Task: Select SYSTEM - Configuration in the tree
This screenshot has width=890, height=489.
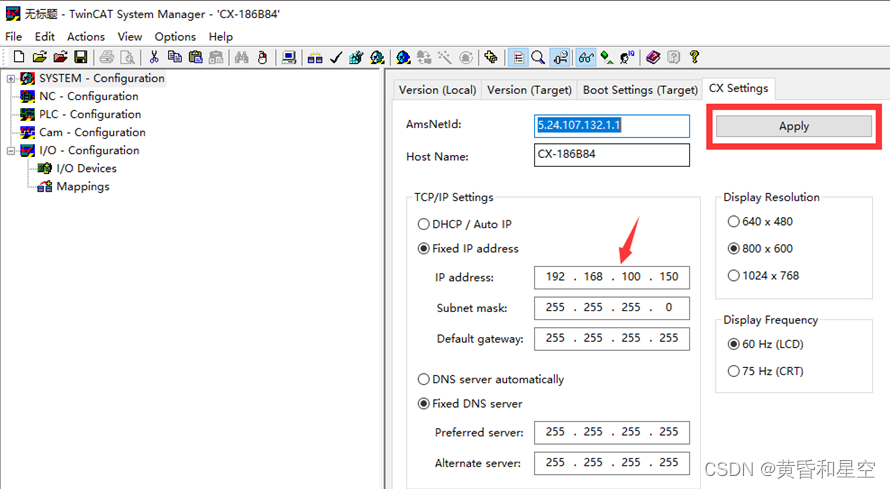Action: pyautogui.click(x=102, y=78)
